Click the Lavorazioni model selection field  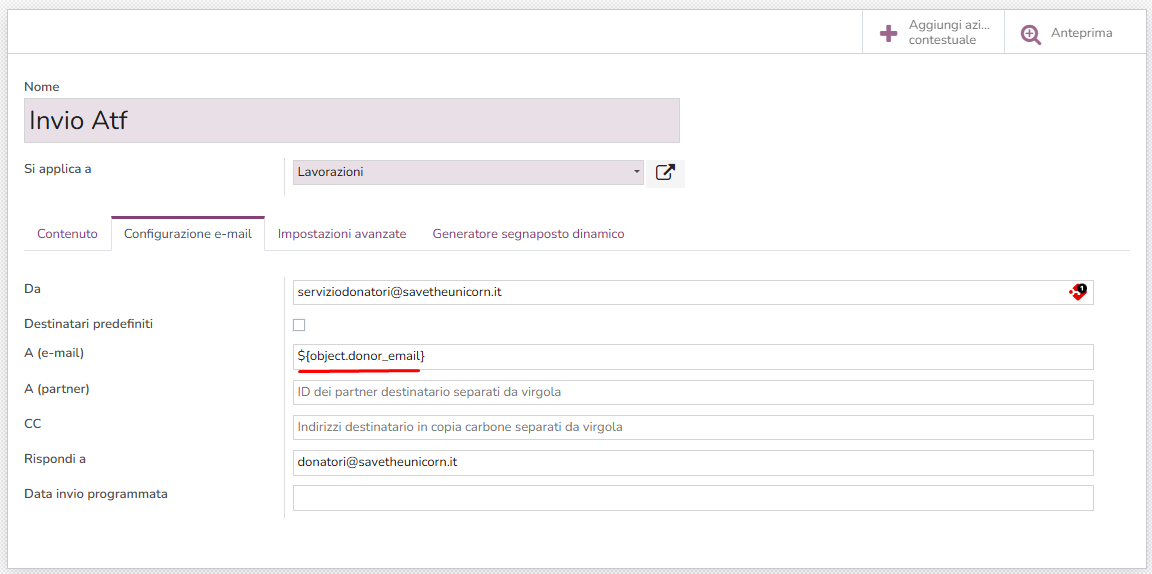(460, 172)
